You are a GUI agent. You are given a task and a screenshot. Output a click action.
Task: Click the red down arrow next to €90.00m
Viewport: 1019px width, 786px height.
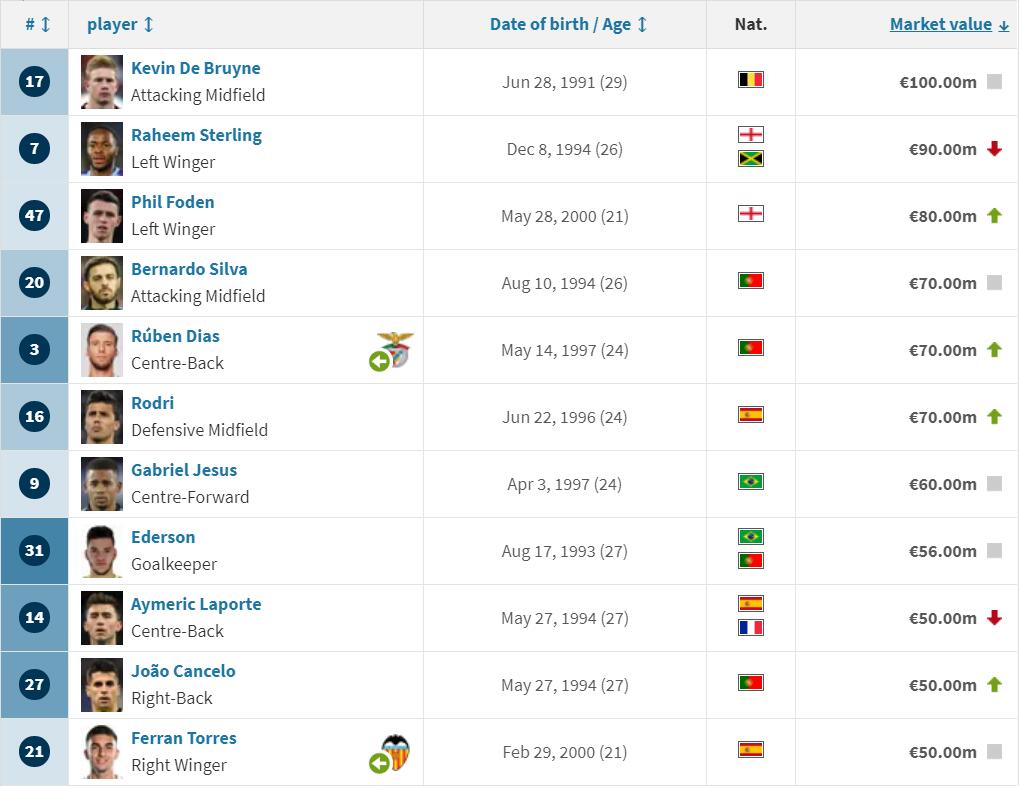[994, 149]
